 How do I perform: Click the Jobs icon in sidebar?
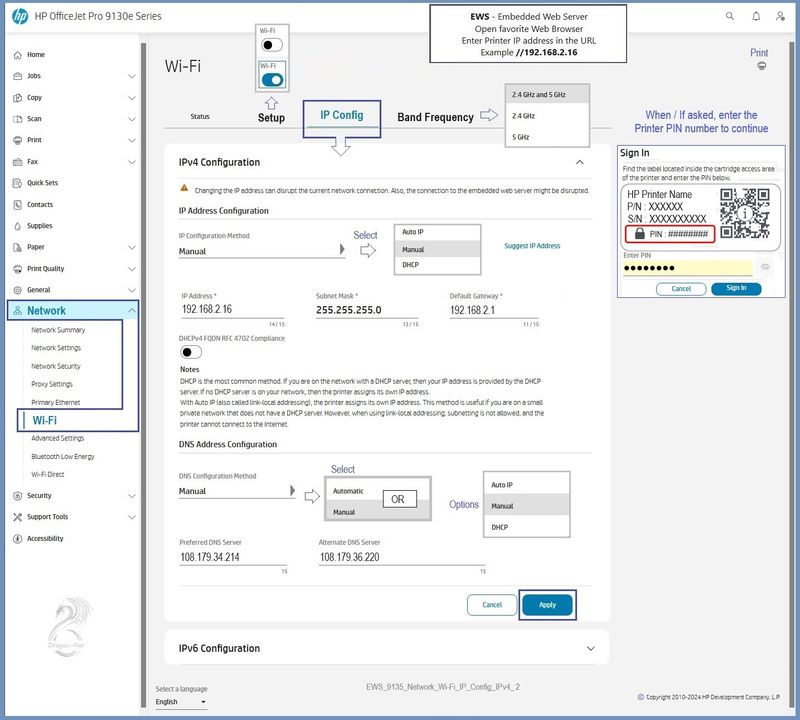(17, 76)
